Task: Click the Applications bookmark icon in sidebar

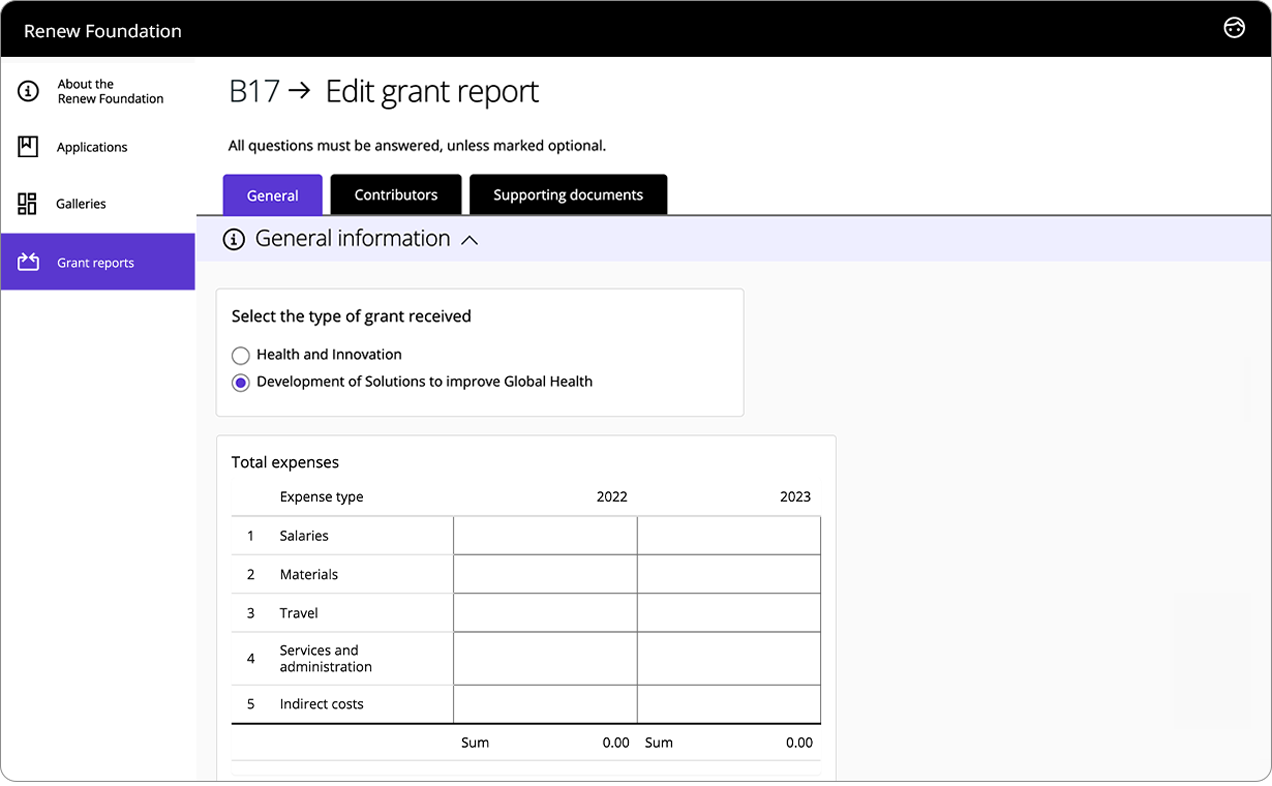Action: 25,146
